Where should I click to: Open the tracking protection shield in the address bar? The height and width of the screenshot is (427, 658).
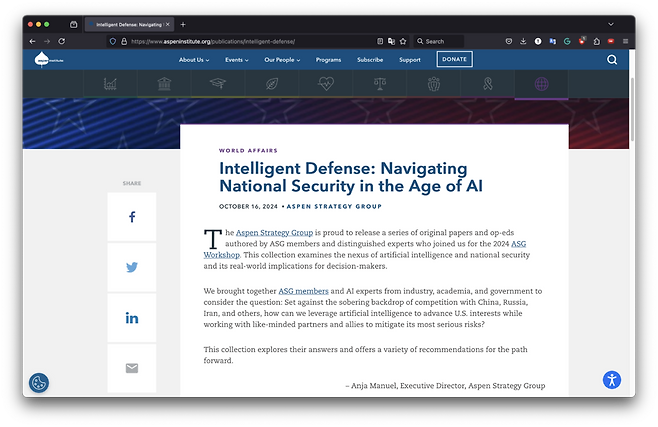[112, 42]
